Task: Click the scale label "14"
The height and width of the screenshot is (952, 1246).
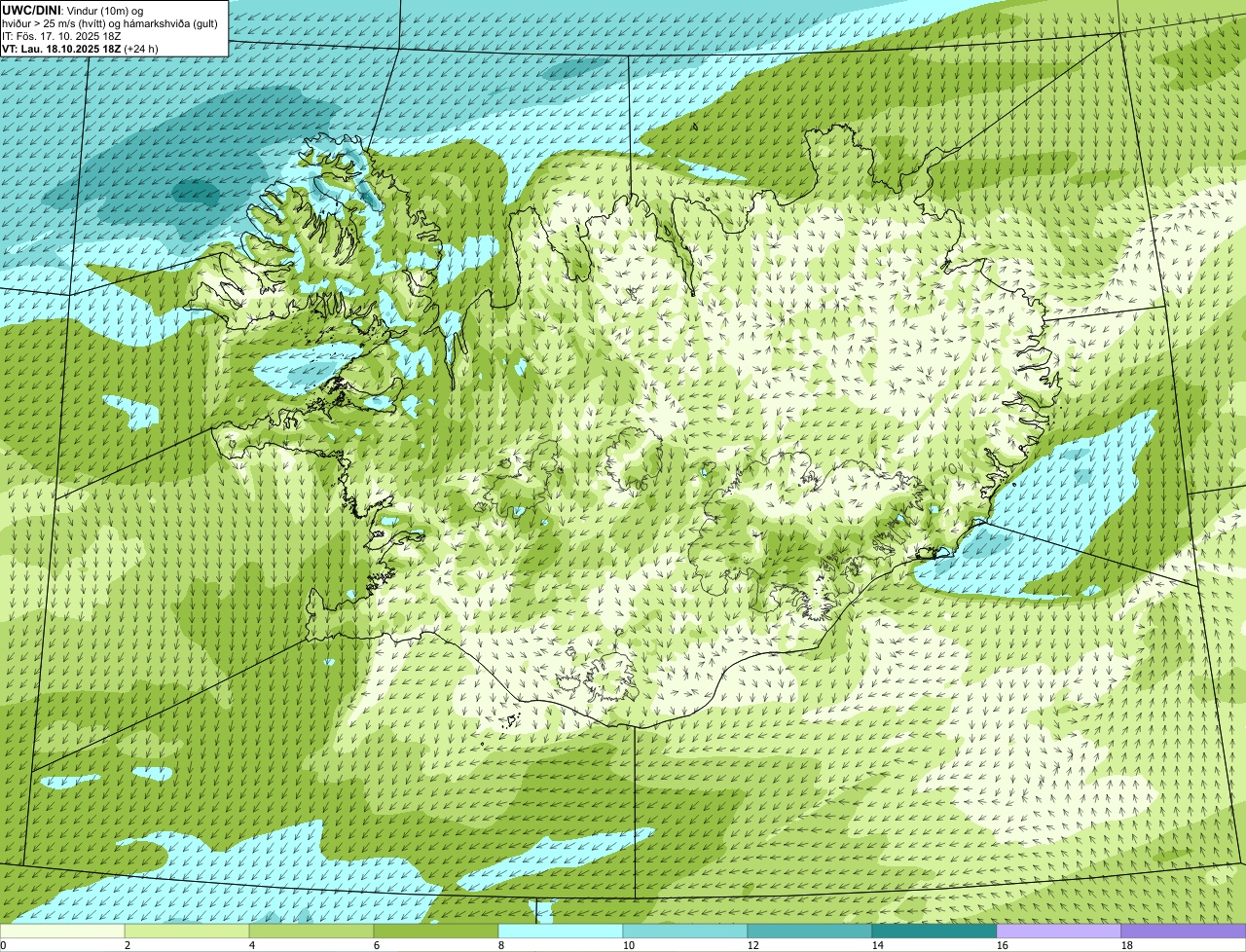Action: click(x=878, y=945)
